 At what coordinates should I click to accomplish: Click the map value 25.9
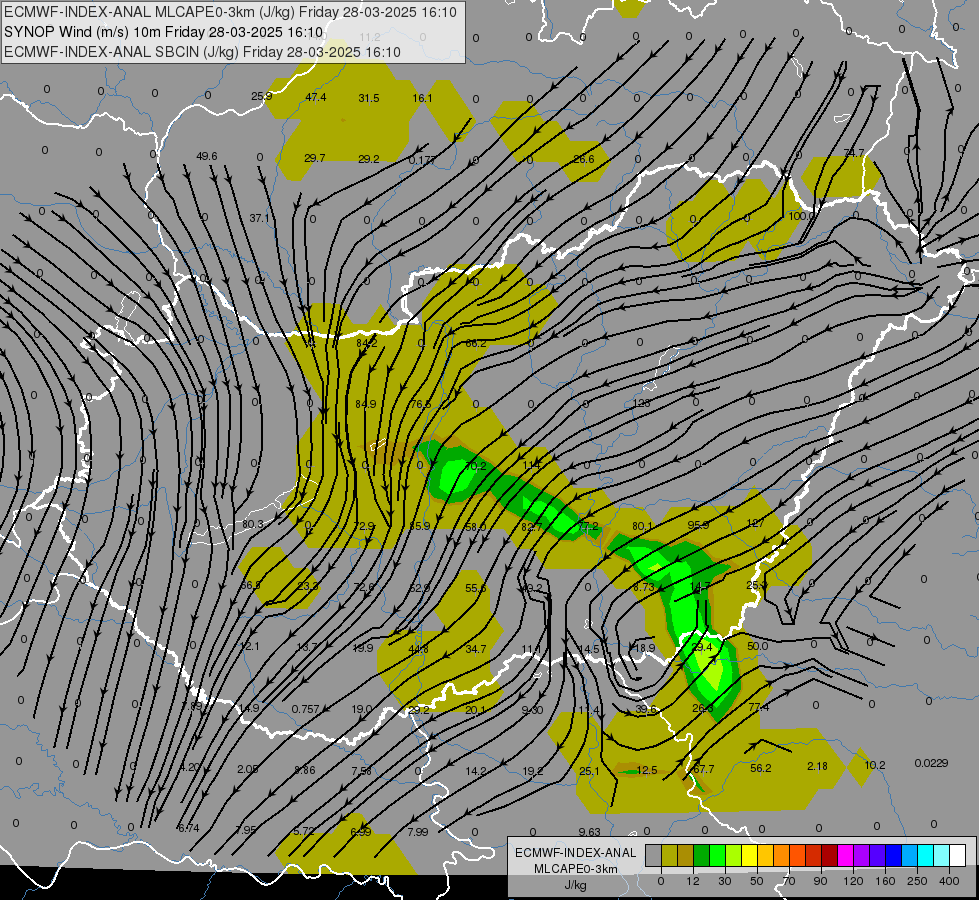[x=262, y=96]
